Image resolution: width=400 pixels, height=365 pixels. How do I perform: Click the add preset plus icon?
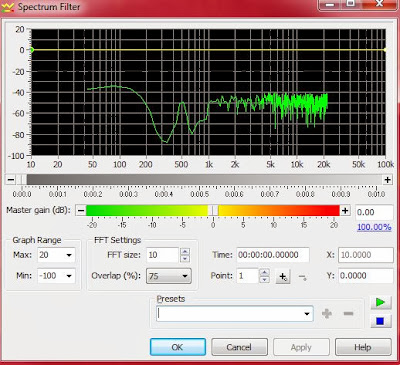click(327, 313)
